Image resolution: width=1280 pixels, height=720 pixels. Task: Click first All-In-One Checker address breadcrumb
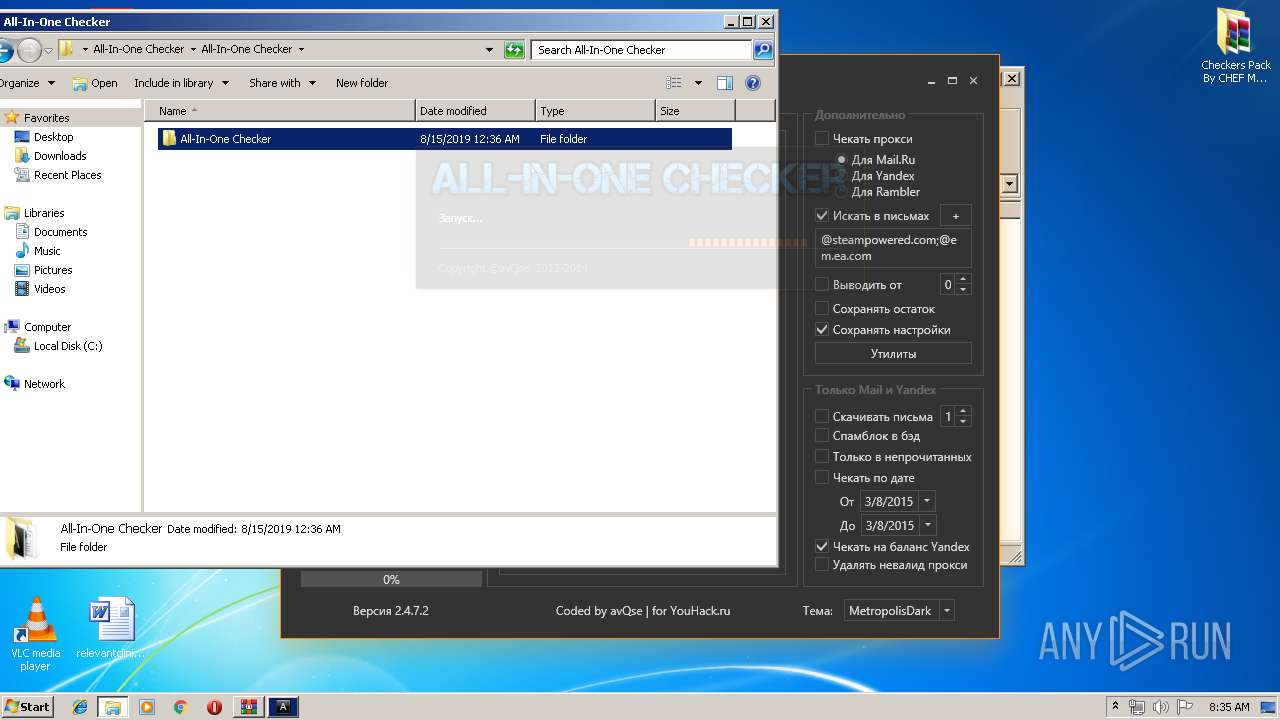(x=138, y=49)
